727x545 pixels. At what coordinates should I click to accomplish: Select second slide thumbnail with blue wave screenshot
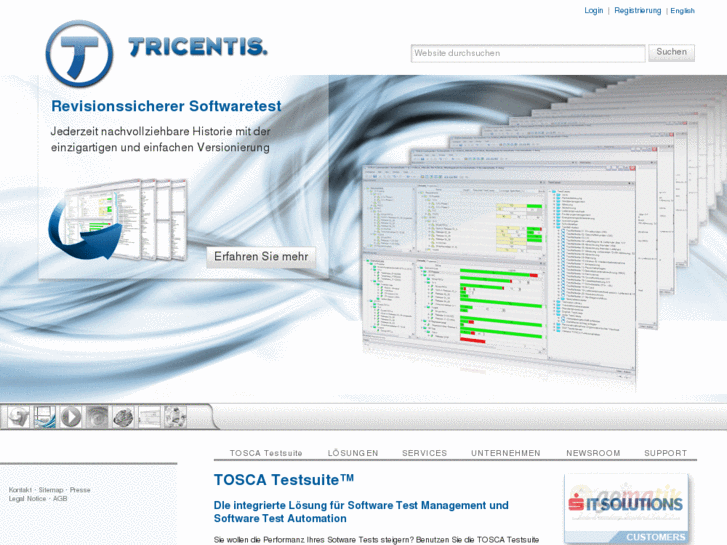click(45, 417)
